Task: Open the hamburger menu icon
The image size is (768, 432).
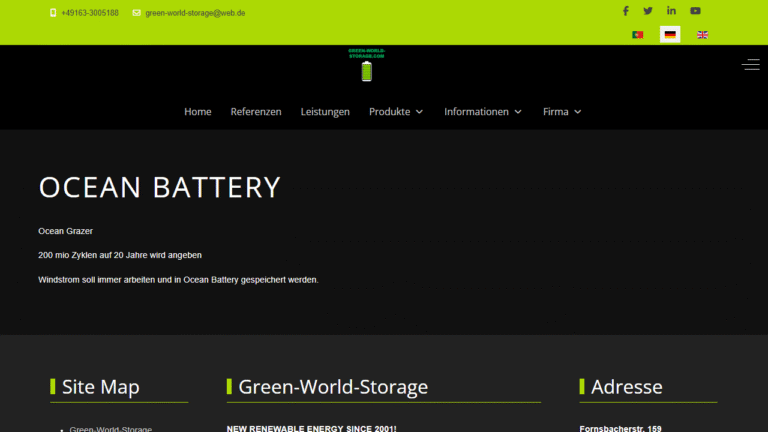Action: click(x=750, y=64)
